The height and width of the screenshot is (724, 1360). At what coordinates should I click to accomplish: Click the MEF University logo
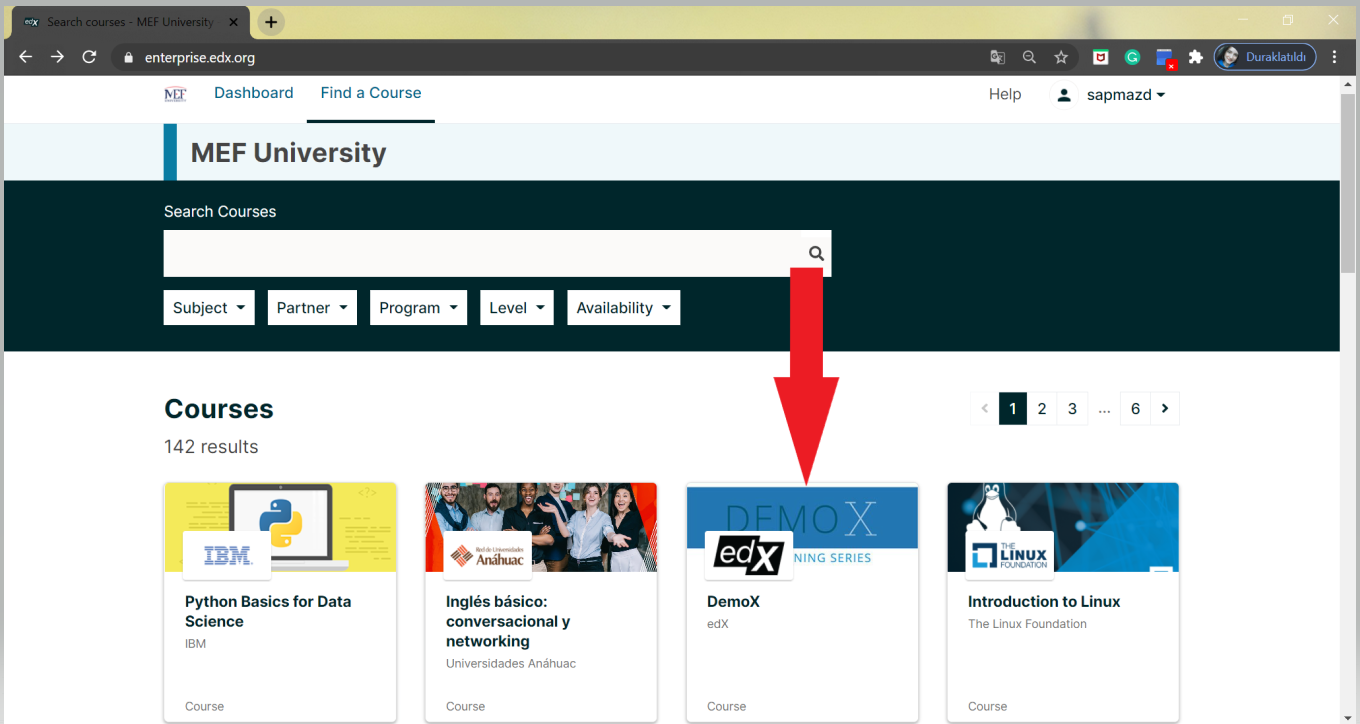coord(175,94)
